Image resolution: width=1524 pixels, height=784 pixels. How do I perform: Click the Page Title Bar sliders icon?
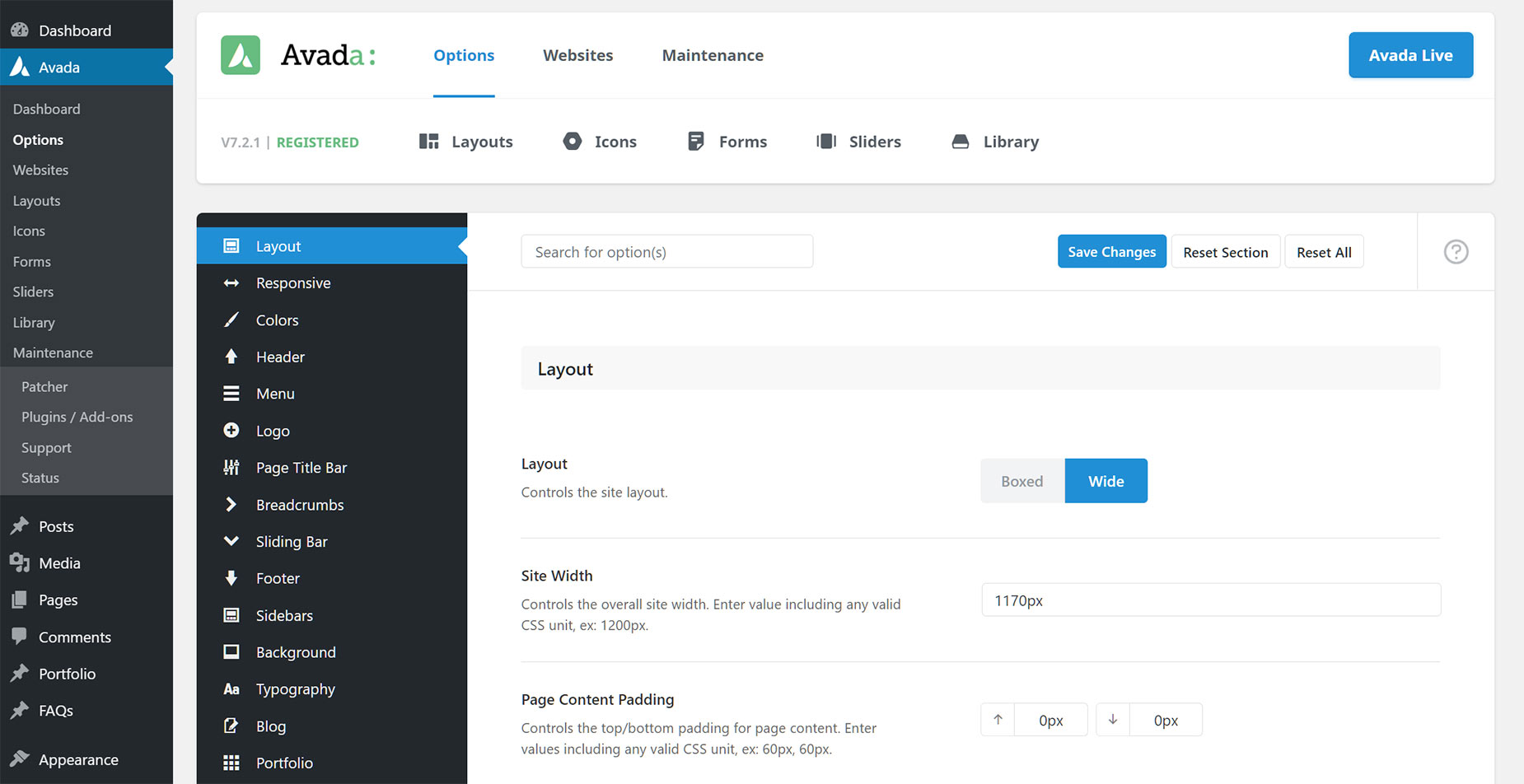231,468
